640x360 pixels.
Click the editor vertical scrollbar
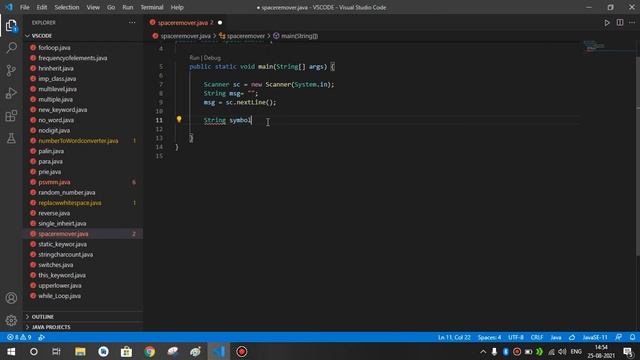(x=638, y=155)
